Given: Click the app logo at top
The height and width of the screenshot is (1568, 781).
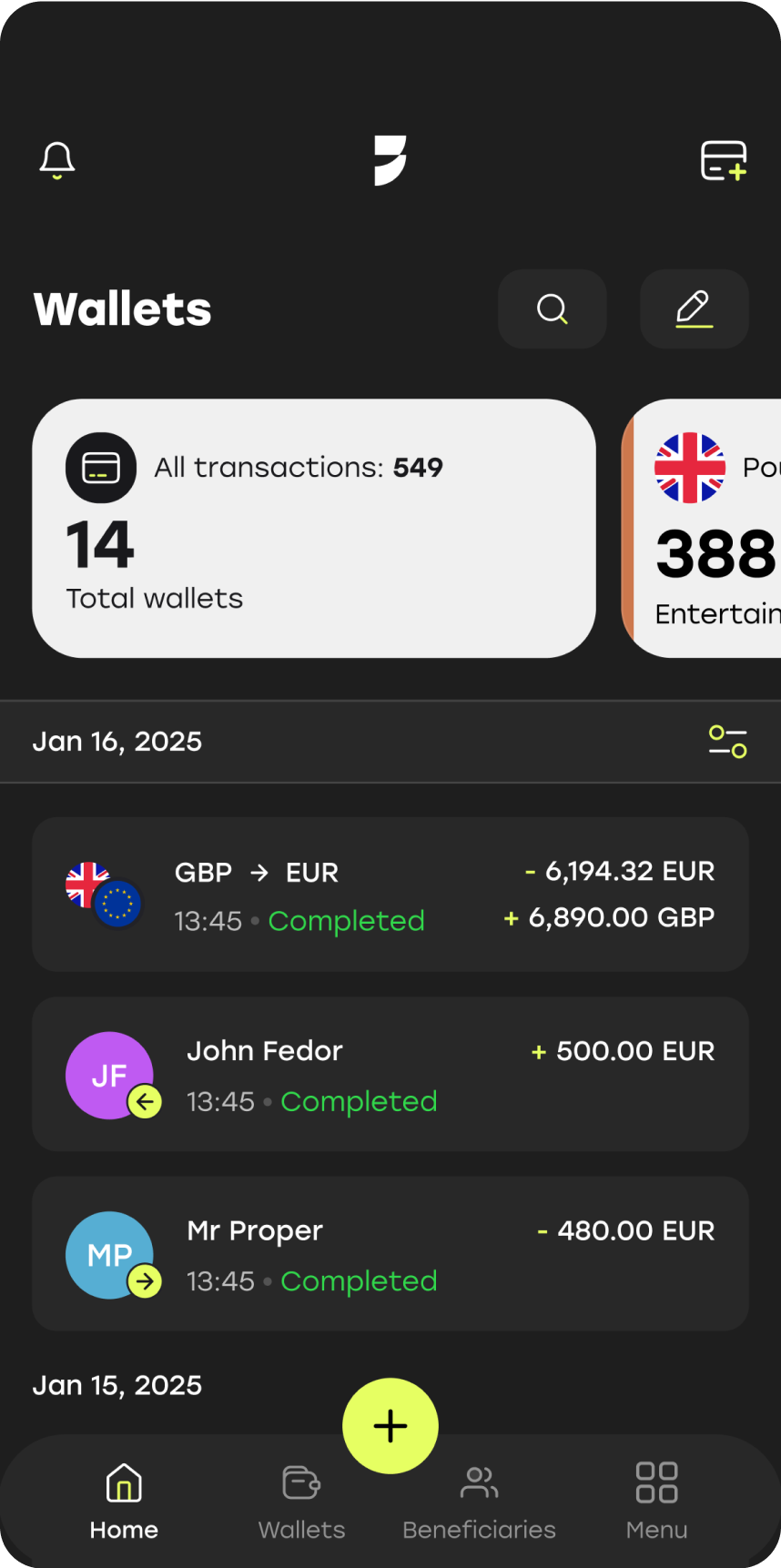Looking at the screenshot, I should point(390,160).
